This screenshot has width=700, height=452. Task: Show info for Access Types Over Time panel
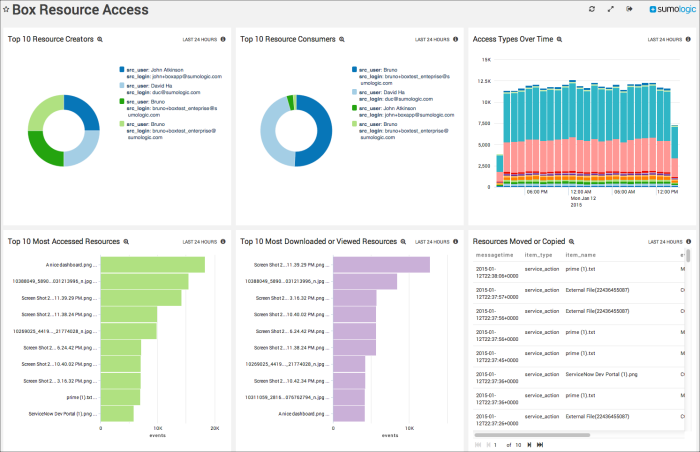(689, 39)
